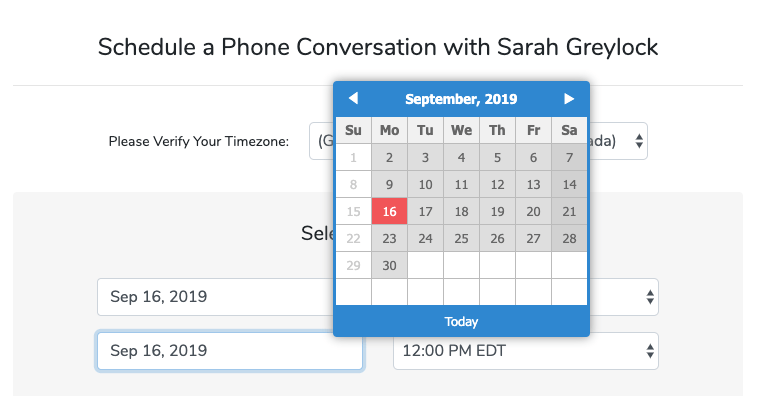Pick Tuesday September 24
This screenshot has width=757, height=396.
tap(425, 239)
